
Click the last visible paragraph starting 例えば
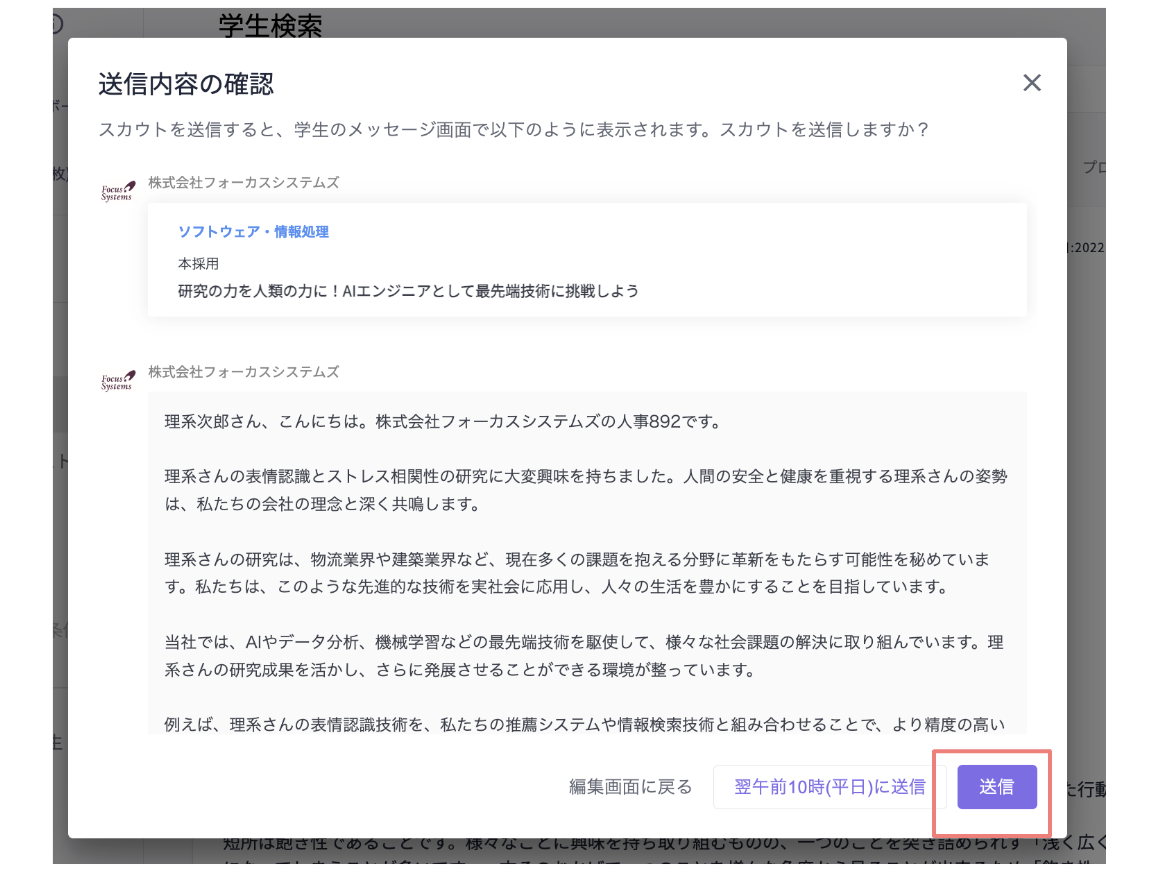(x=586, y=723)
